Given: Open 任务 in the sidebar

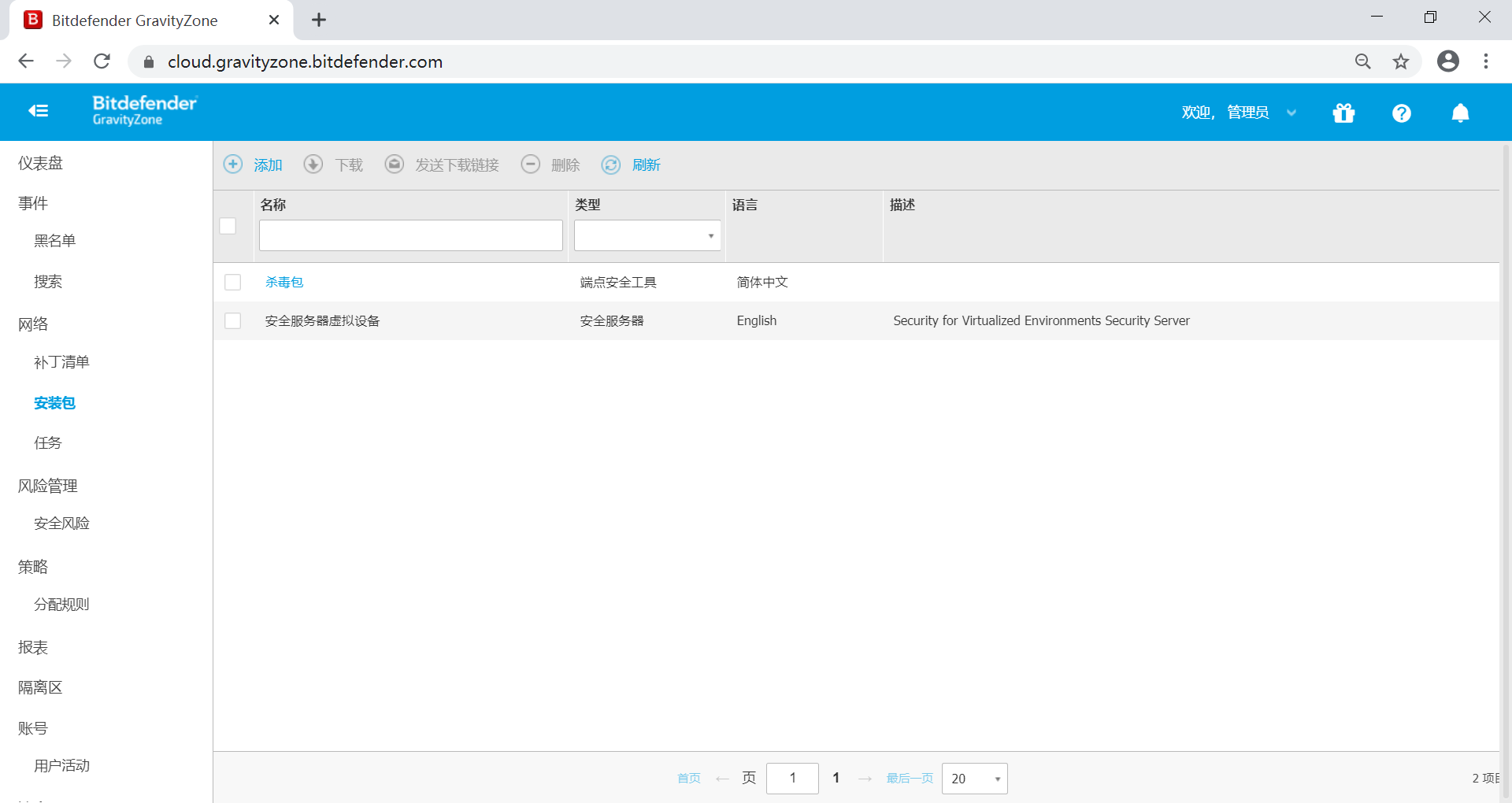Looking at the screenshot, I should tap(48, 443).
